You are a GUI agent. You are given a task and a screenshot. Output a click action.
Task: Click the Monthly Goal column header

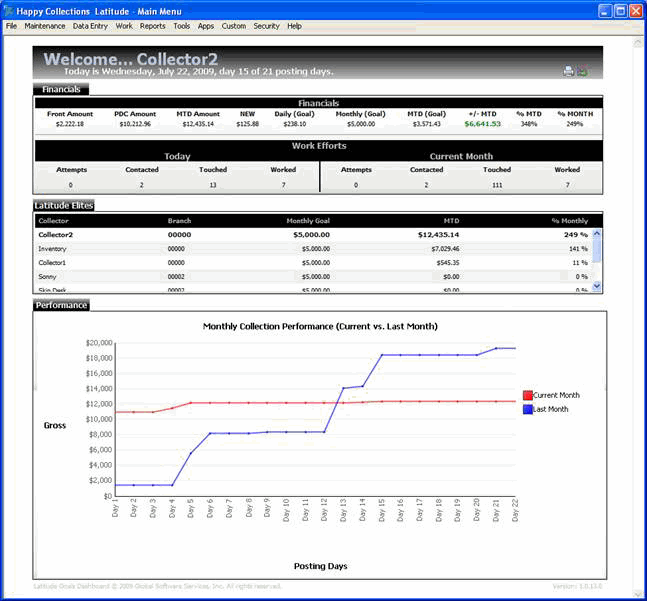pos(308,221)
